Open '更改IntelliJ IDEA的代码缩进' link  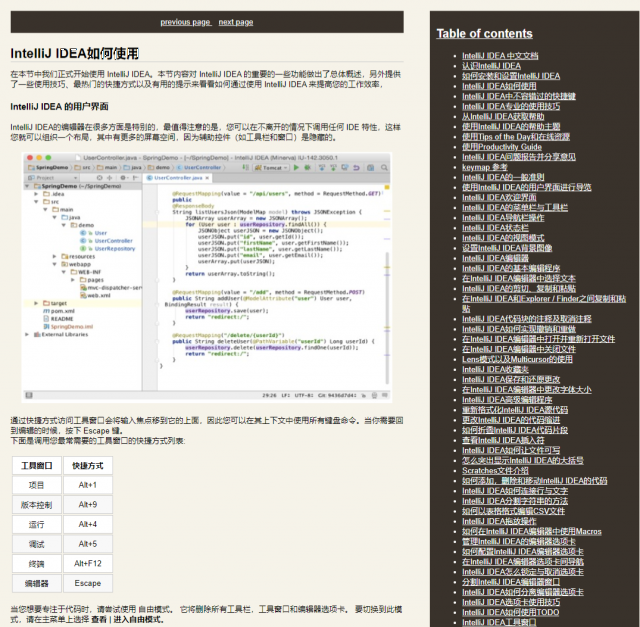click(511, 420)
